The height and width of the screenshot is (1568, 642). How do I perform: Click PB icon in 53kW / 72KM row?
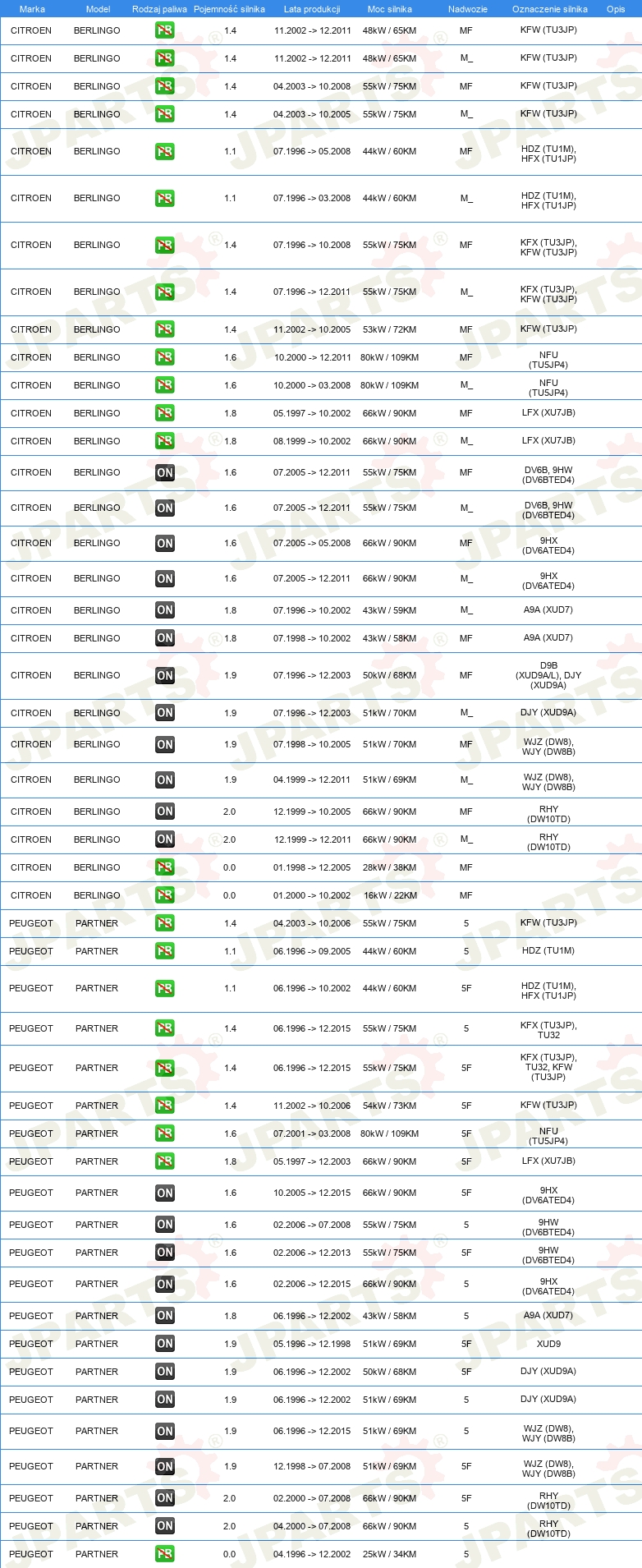(x=165, y=329)
